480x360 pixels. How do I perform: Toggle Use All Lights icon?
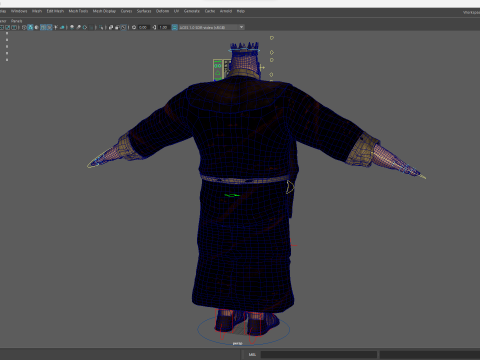[56, 27]
